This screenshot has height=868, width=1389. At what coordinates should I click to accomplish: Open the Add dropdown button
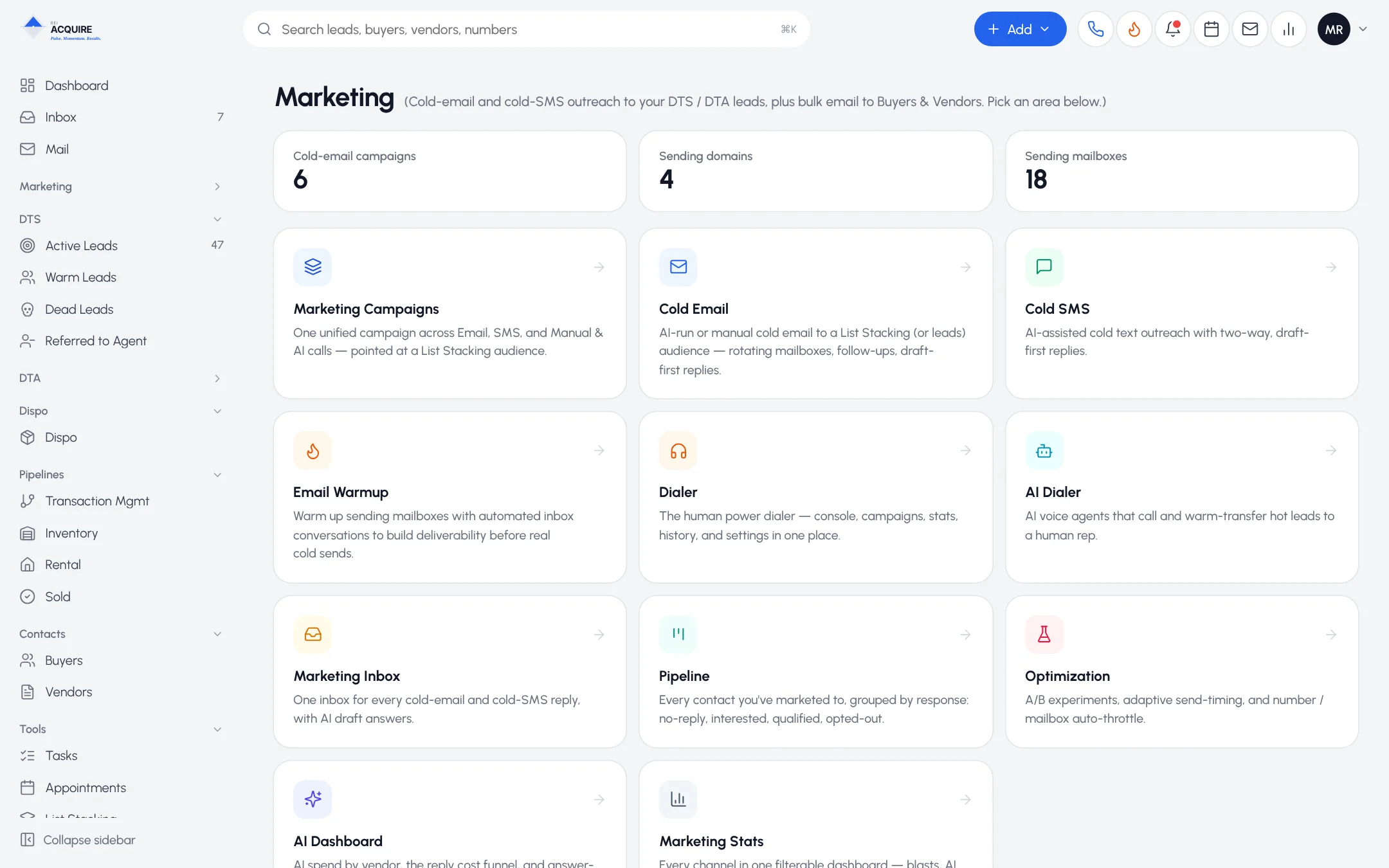pos(1020,29)
